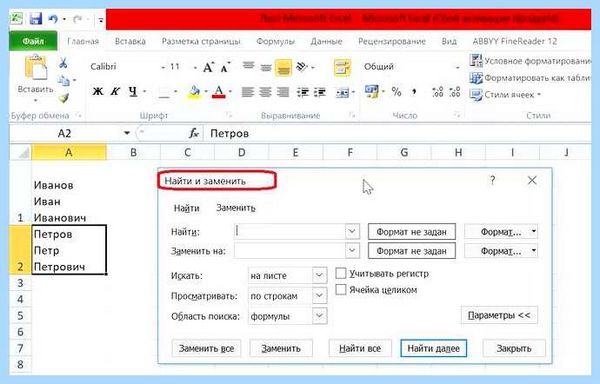This screenshot has height=384, width=600.
Task: Open the Данные ribbon tab
Action: click(x=326, y=41)
